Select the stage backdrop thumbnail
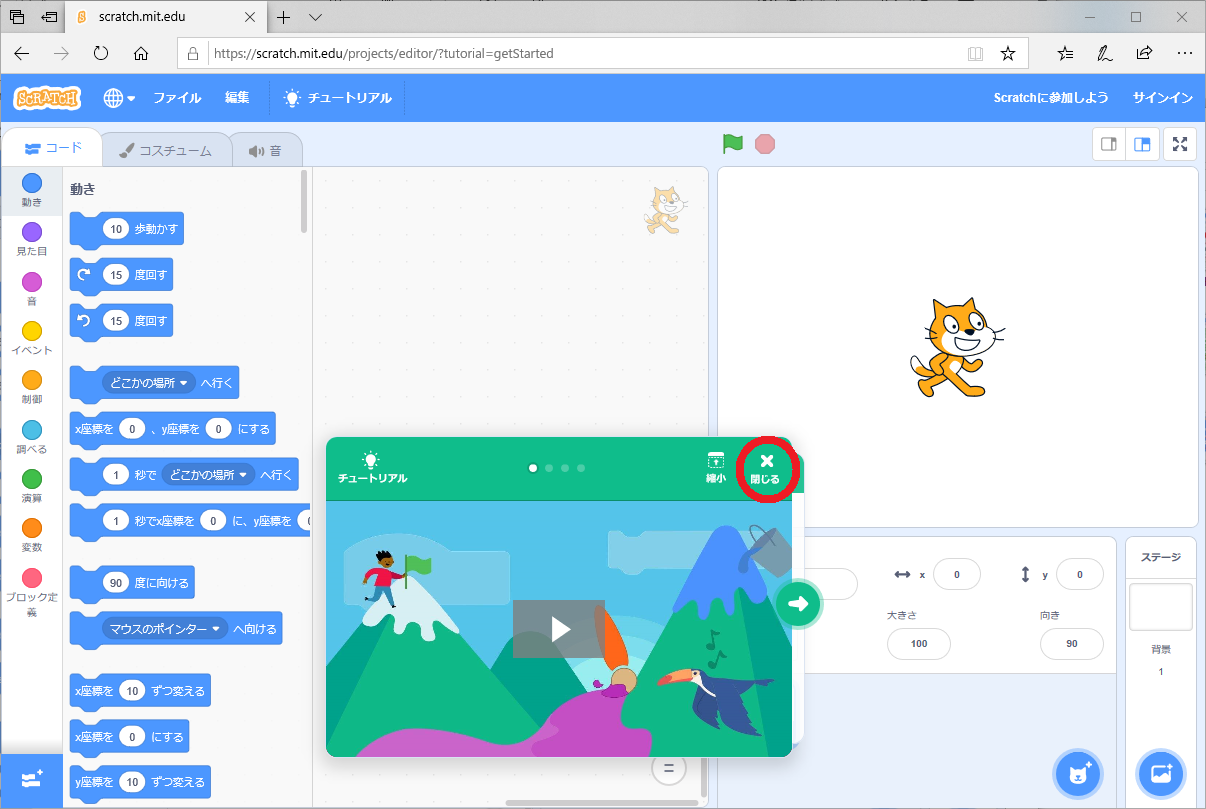 click(x=1161, y=607)
